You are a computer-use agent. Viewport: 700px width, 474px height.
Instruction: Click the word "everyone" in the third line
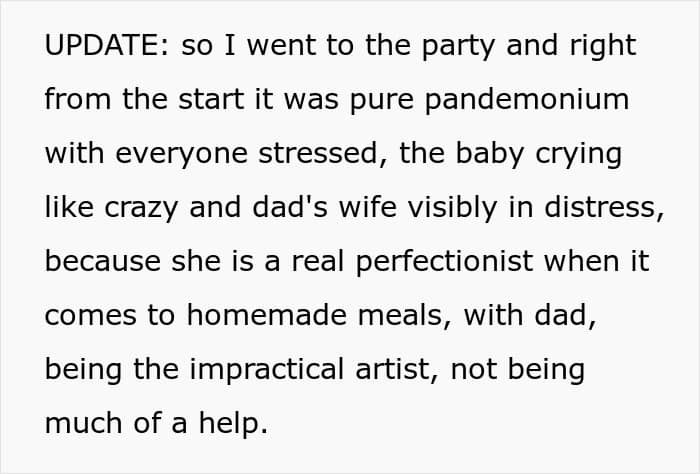pyautogui.click(x=181, y=155)
